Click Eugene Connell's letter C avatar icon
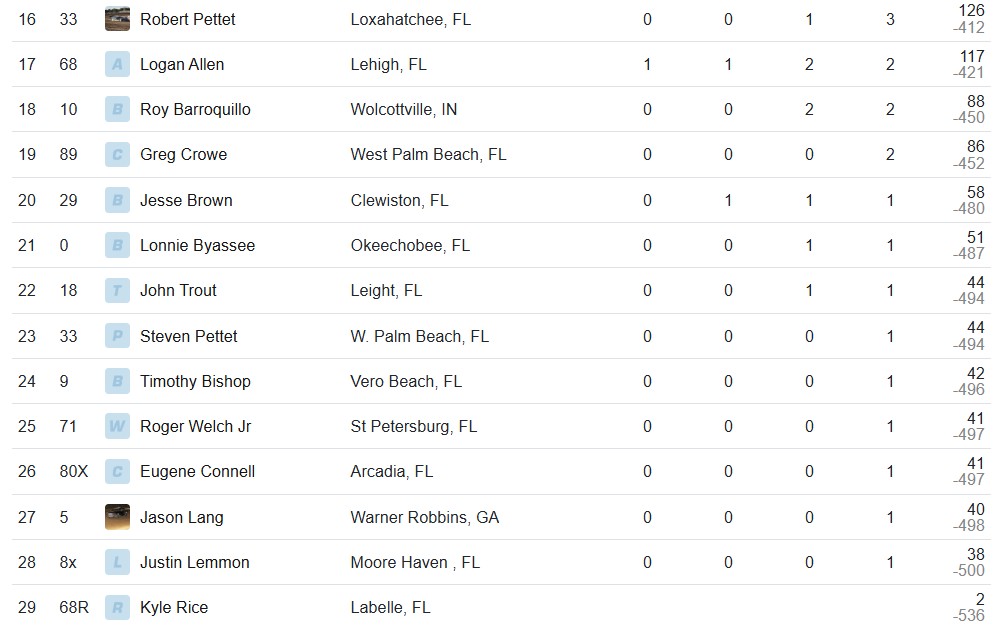The image size is (999, 628). [117, 472]
